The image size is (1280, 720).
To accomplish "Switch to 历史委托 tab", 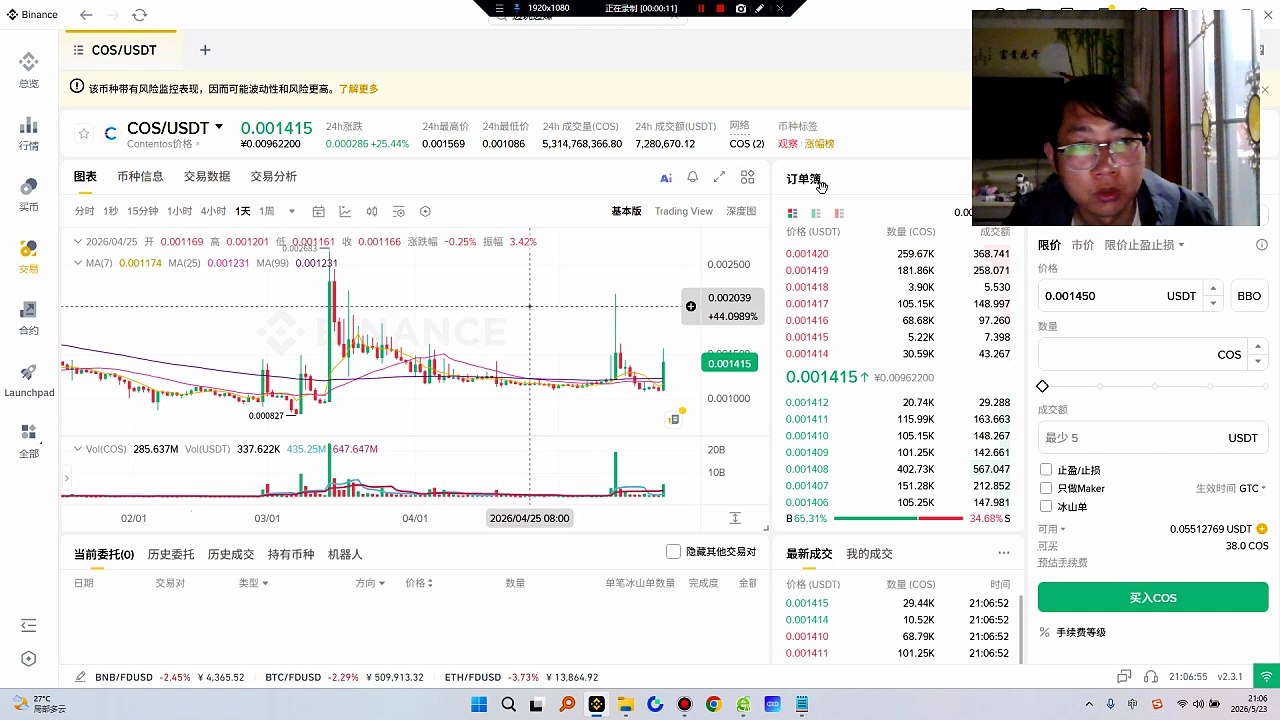I will coord(171,554).
